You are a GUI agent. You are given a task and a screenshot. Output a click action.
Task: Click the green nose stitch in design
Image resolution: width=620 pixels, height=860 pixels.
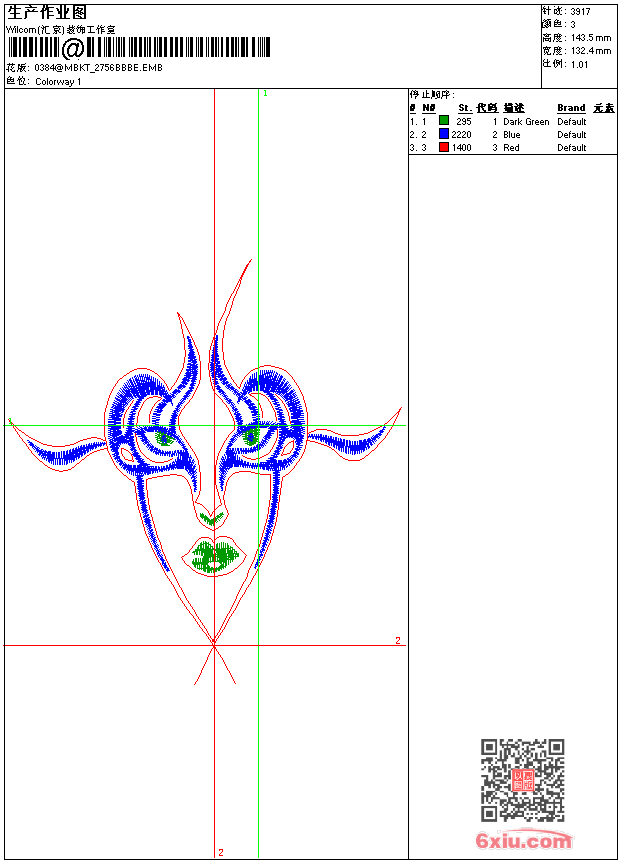[211, 518]
